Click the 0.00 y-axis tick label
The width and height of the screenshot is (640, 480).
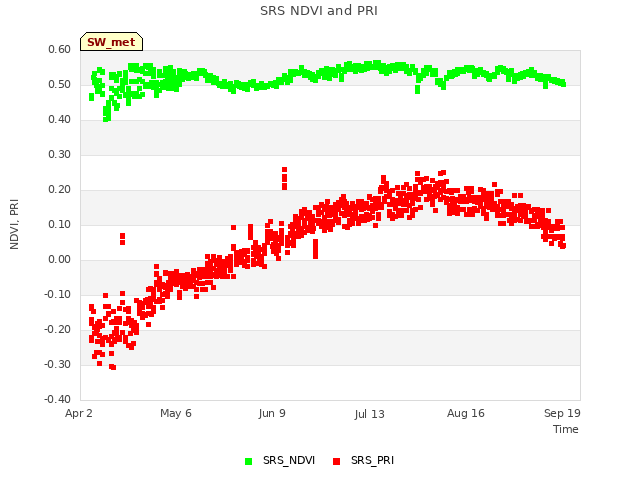pyautogui.click(x=60, y=260)
